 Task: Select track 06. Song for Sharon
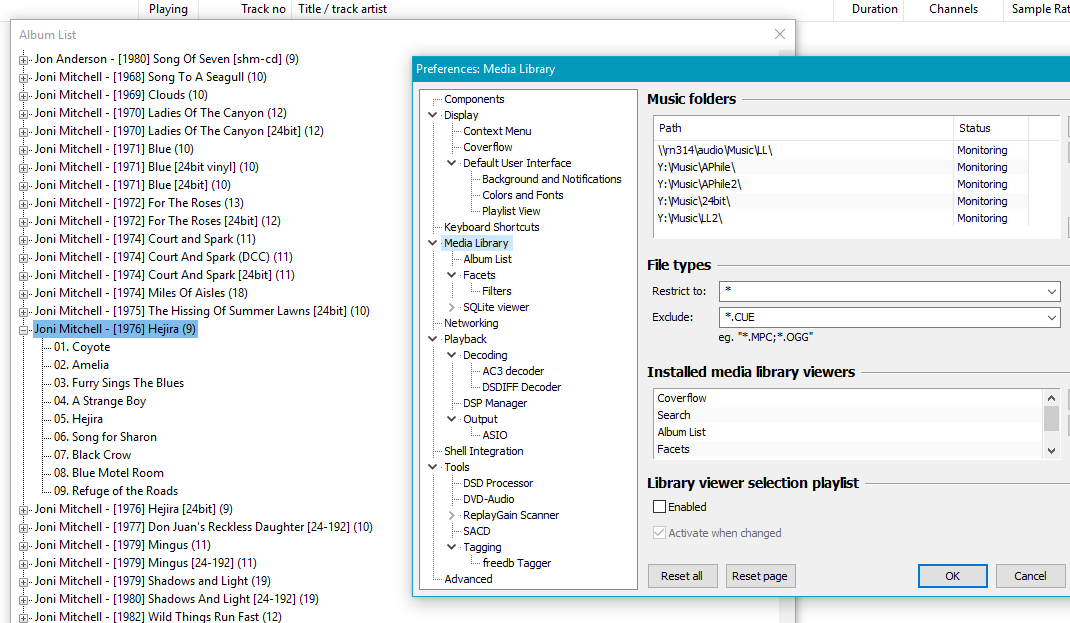[x=105, y=437]
